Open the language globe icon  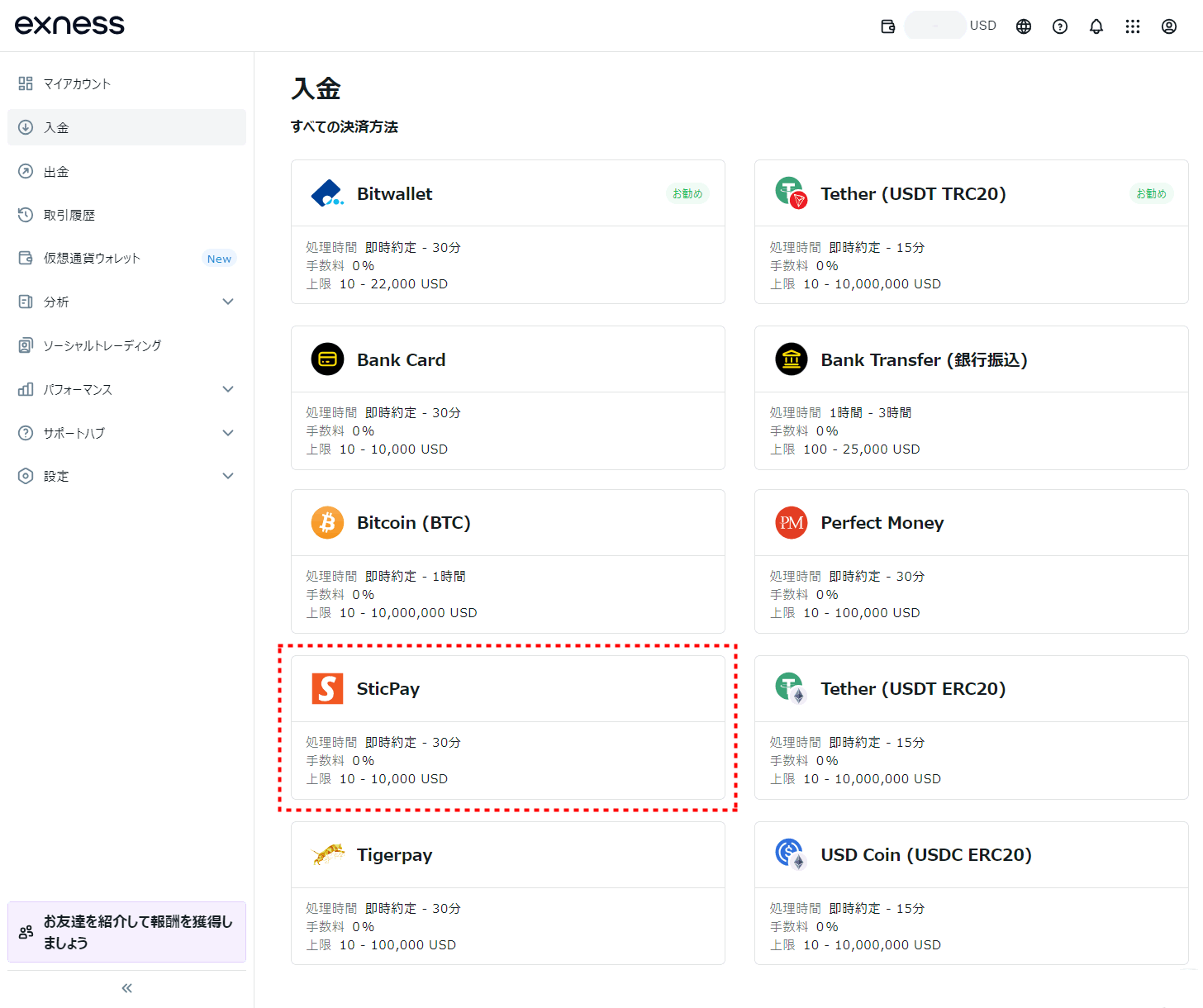(x=1024, y=26)
